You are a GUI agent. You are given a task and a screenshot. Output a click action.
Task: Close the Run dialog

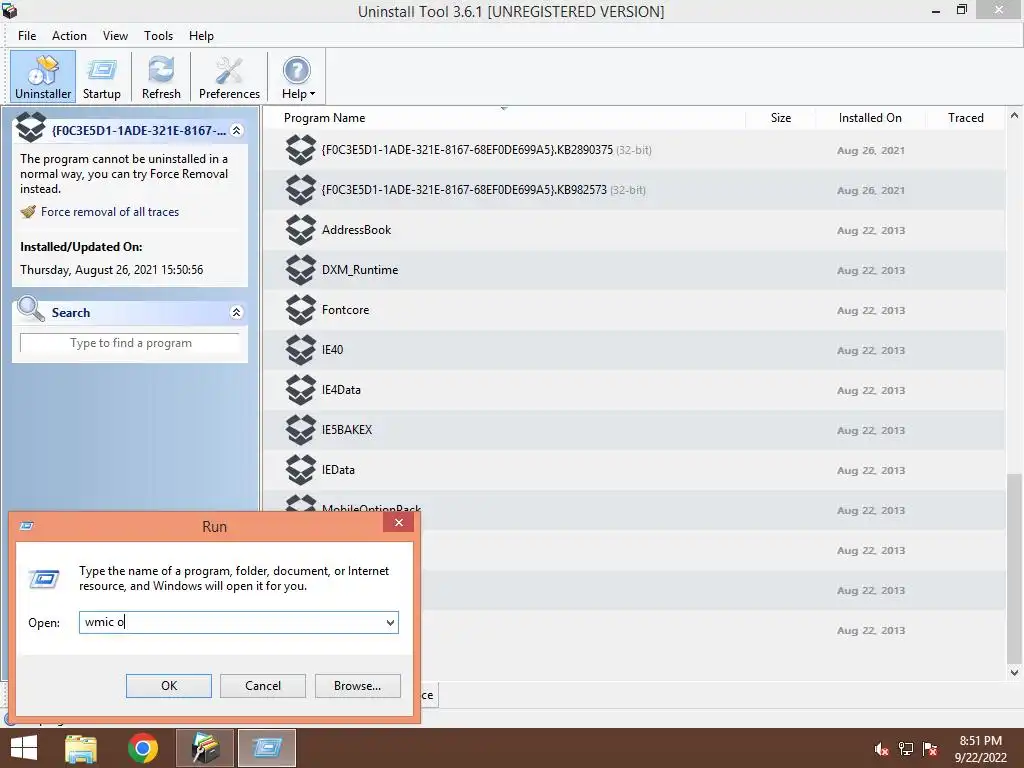(398, 522)
